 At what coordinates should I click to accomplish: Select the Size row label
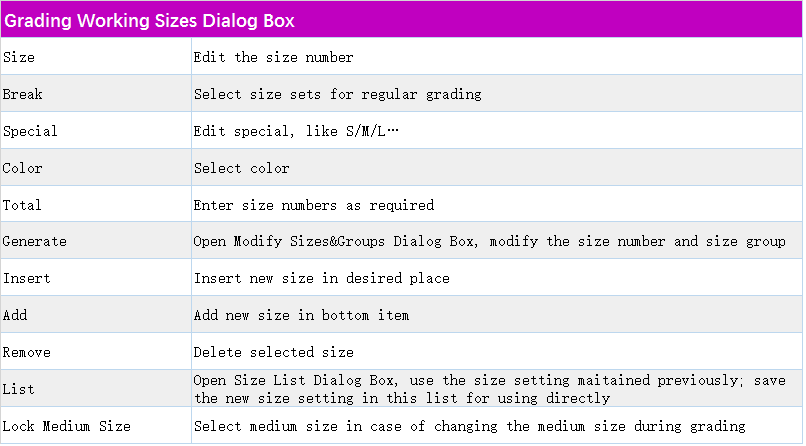[19, 58]
